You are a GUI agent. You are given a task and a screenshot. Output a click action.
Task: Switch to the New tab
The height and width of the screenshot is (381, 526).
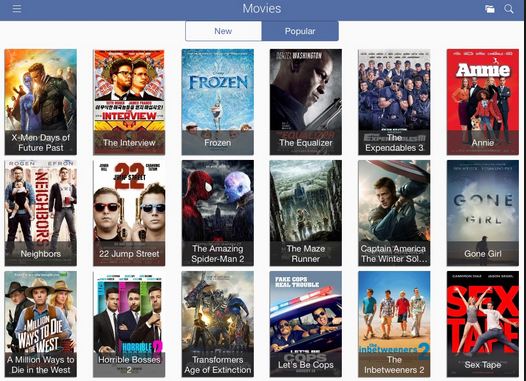223,31
